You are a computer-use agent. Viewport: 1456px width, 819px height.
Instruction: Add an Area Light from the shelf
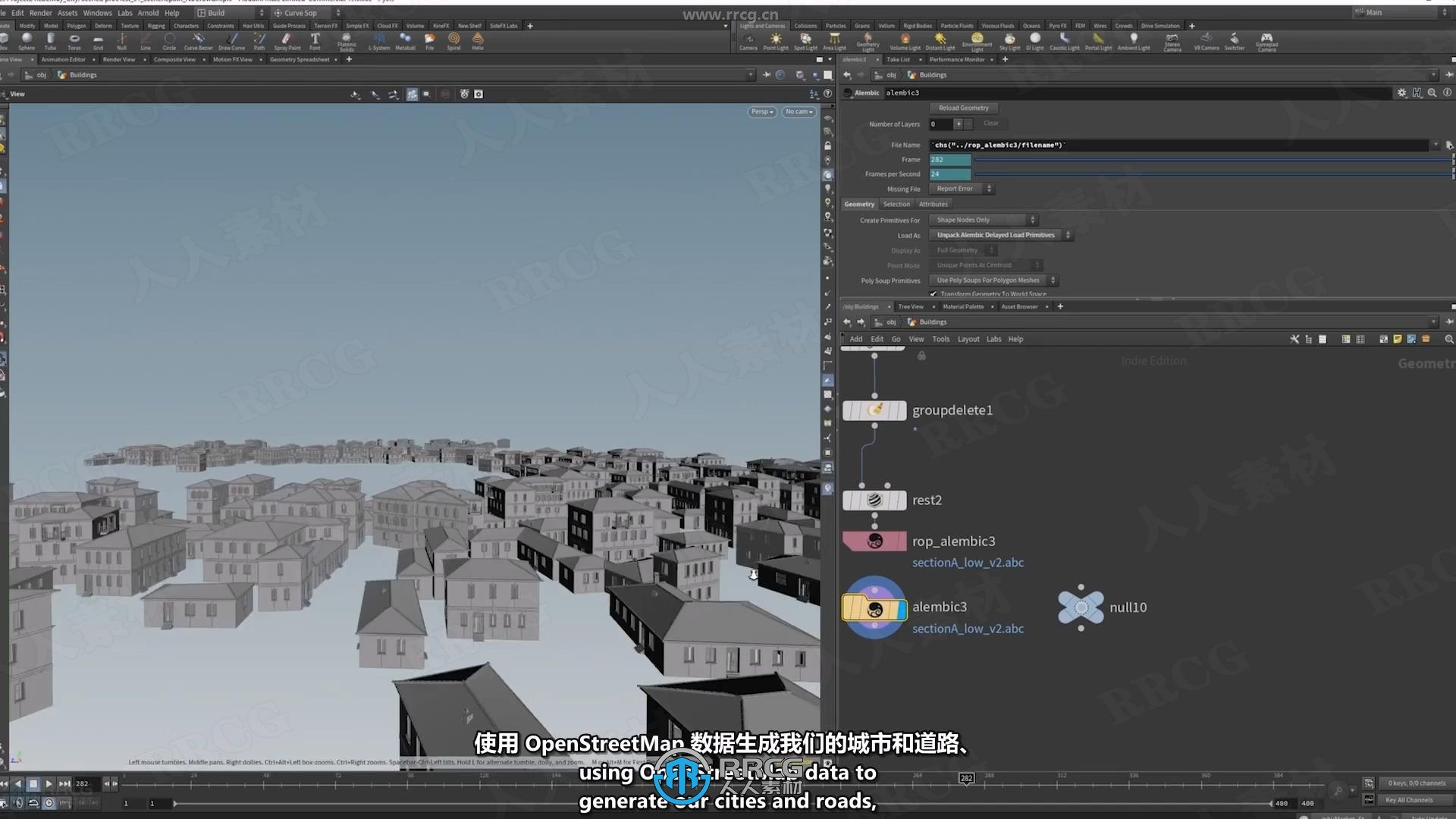point(834,41)
